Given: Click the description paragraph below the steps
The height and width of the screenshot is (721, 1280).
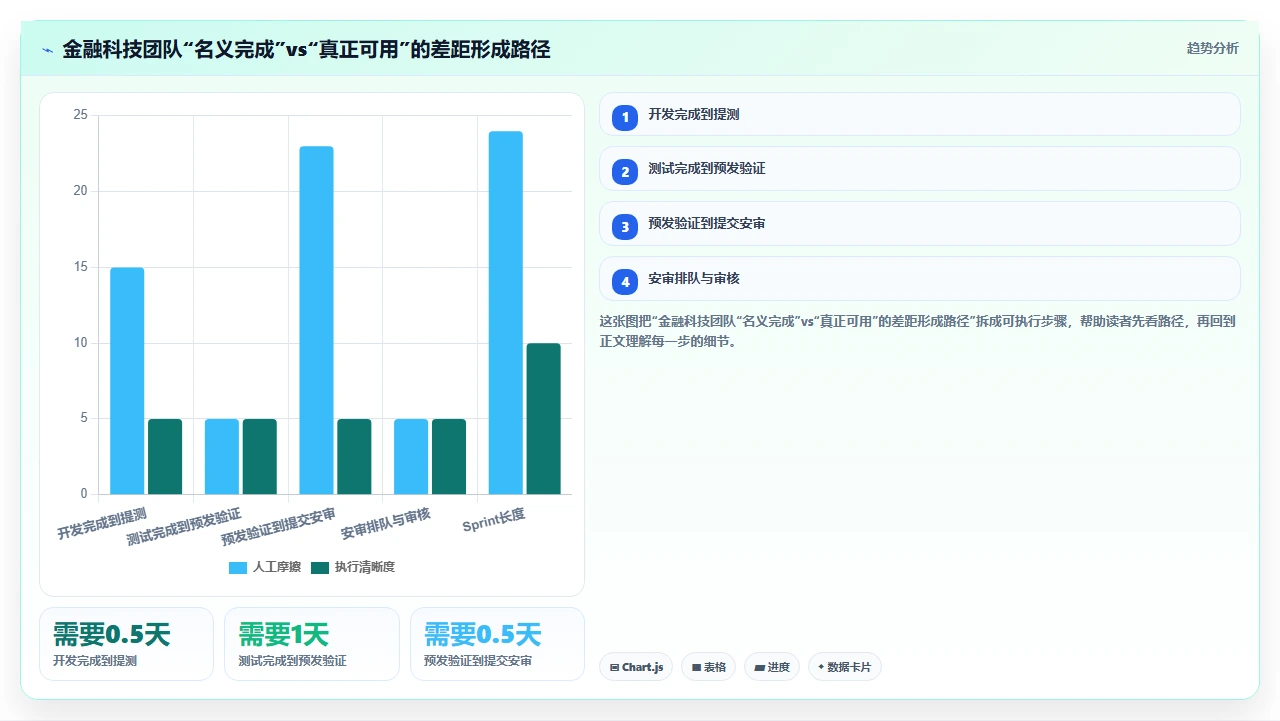Looking at the screenshot, I should 919,331.
